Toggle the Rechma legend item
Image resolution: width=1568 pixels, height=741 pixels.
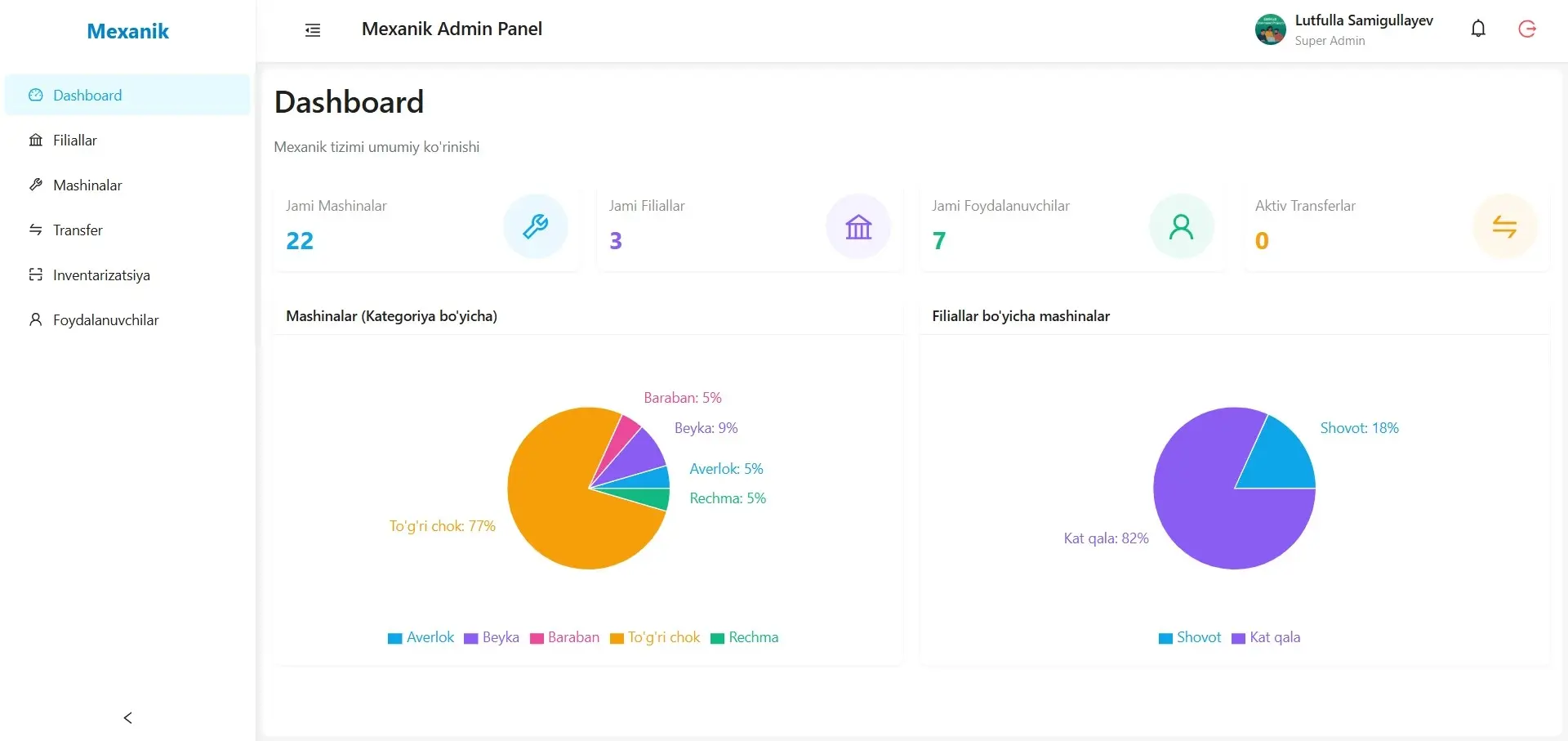click(744, 637)
